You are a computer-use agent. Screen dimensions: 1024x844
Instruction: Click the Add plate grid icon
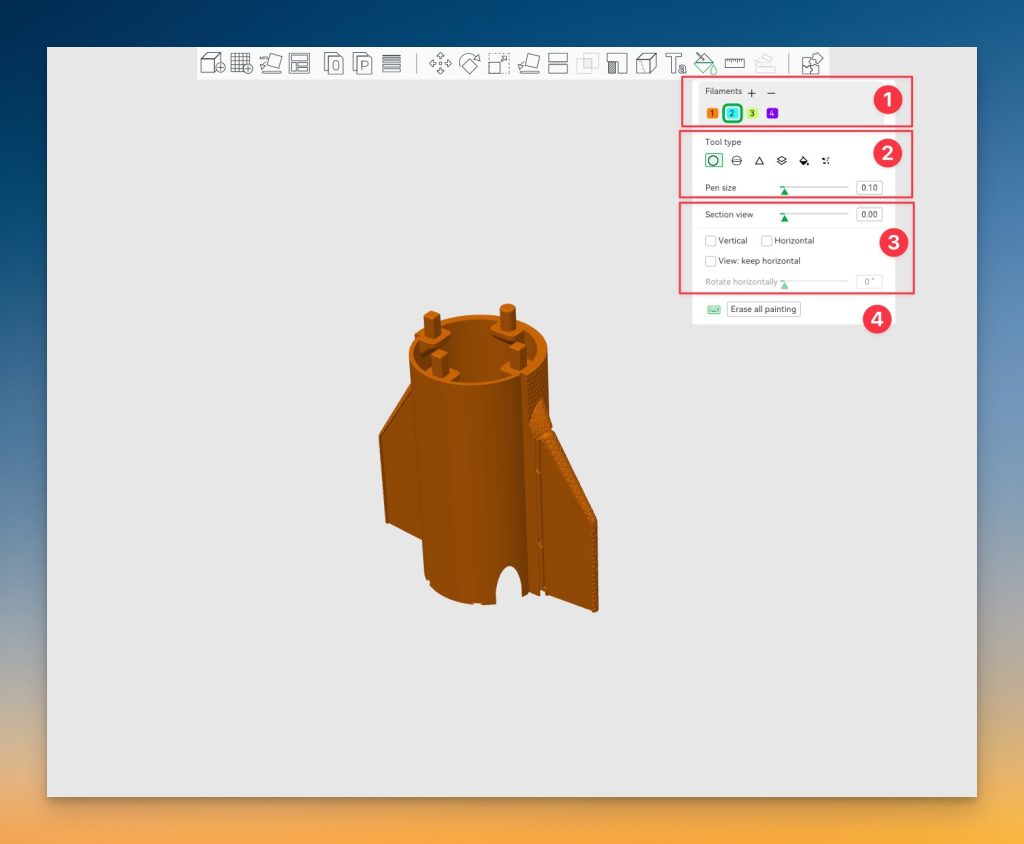tap(241, 64)
